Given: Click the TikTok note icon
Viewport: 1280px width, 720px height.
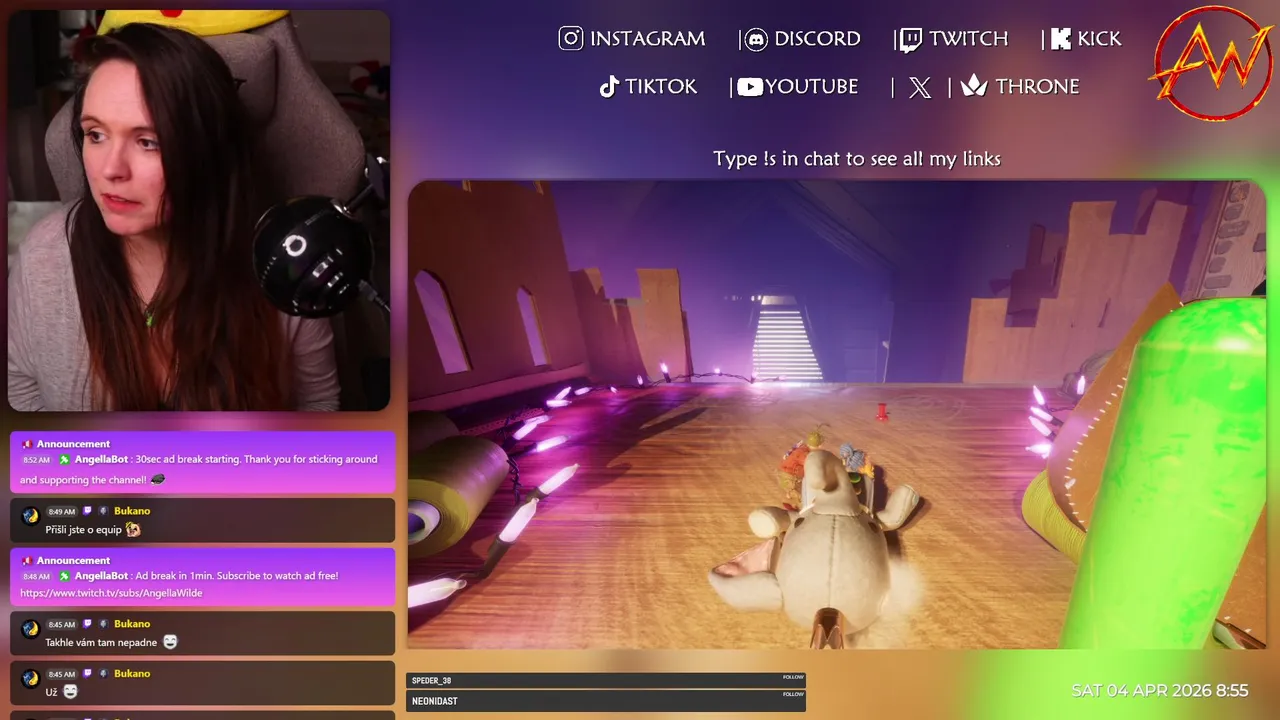Looking at the screenshot, I should [x=609, y=87].
